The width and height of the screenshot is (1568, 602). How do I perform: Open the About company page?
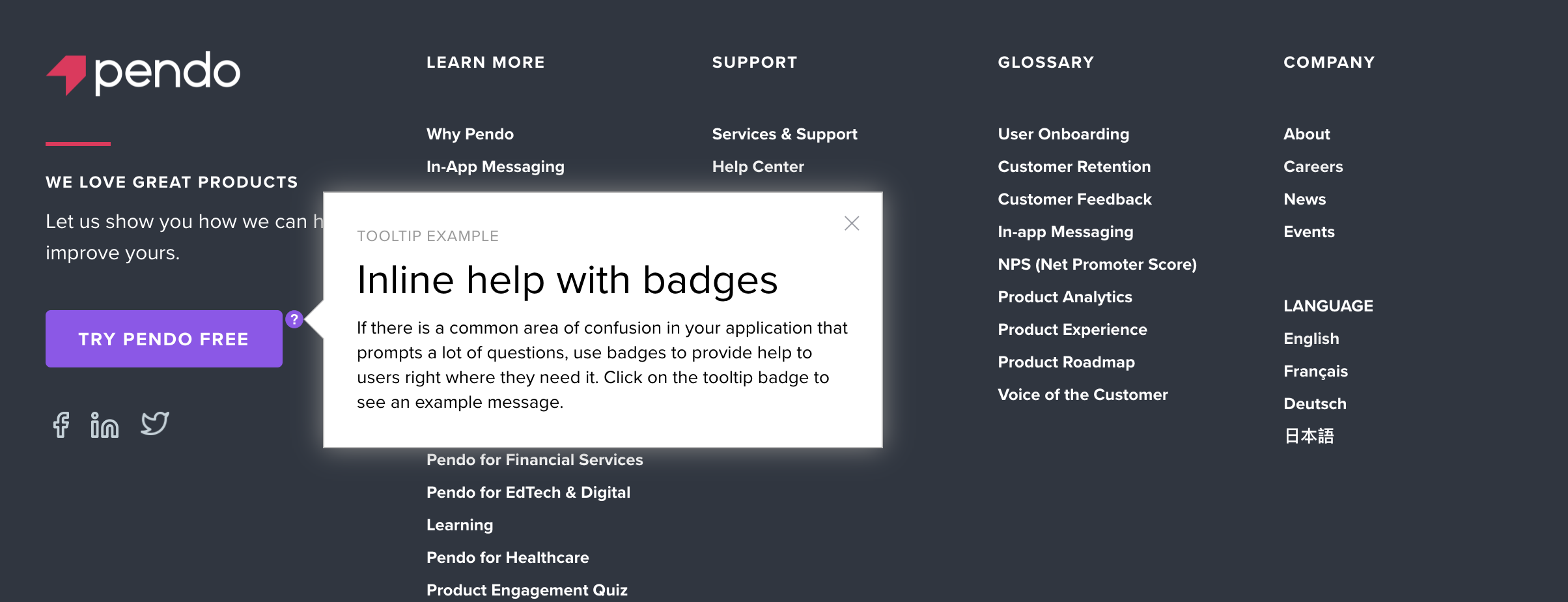(x=1307, y=134)
